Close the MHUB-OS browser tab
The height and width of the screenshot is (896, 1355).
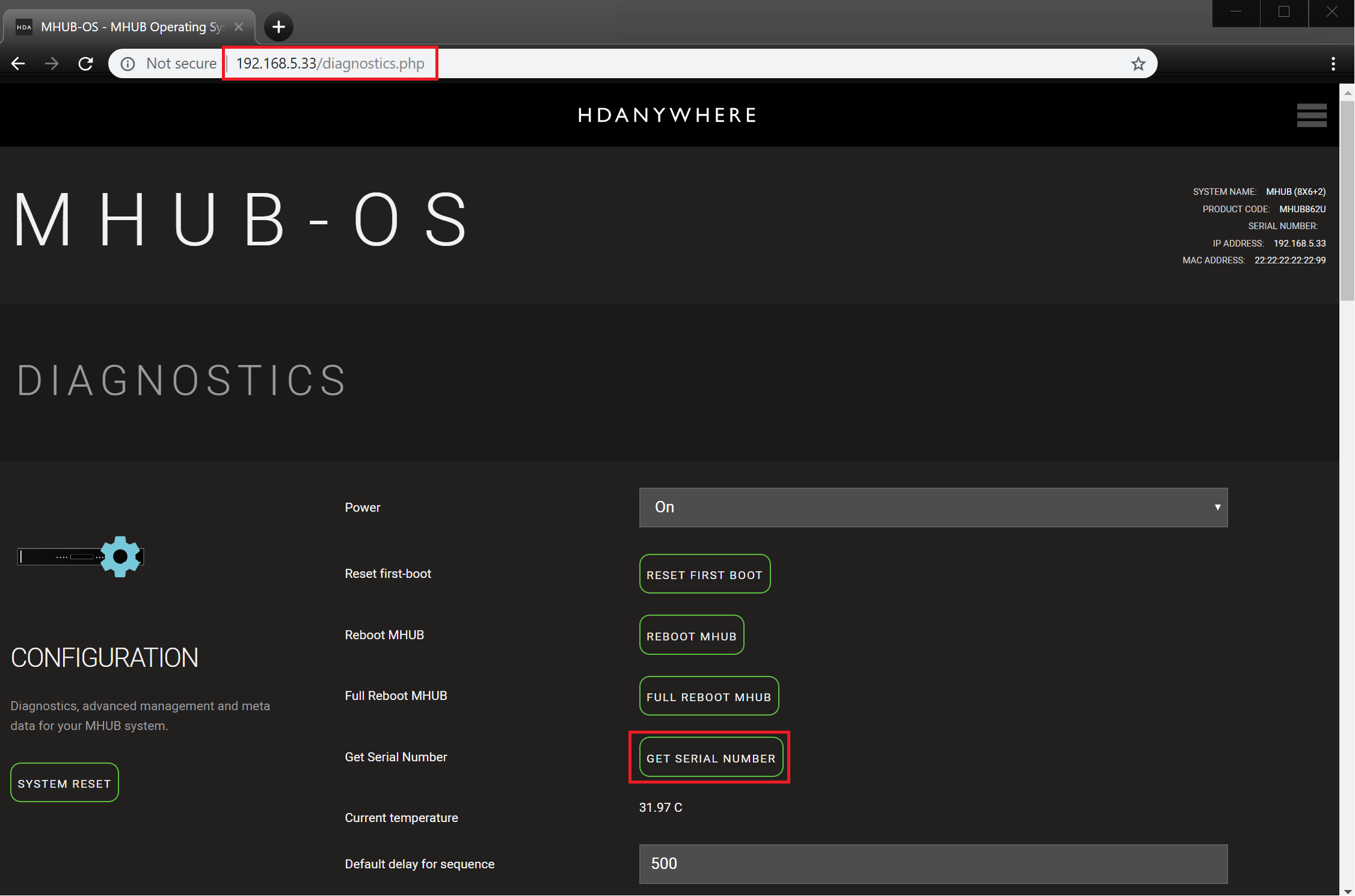point(239,27)
